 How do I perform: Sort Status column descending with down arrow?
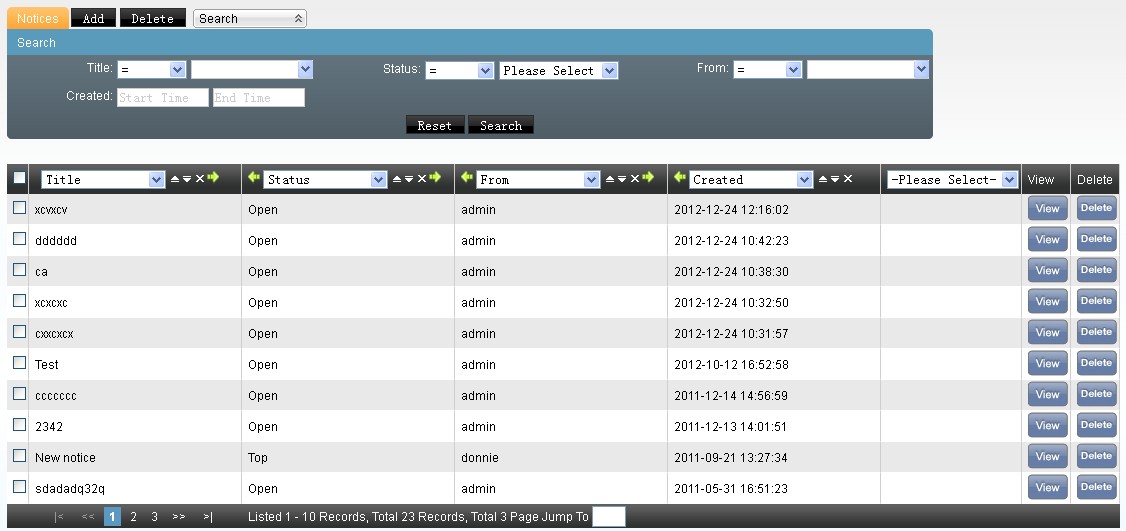point(409,179)
